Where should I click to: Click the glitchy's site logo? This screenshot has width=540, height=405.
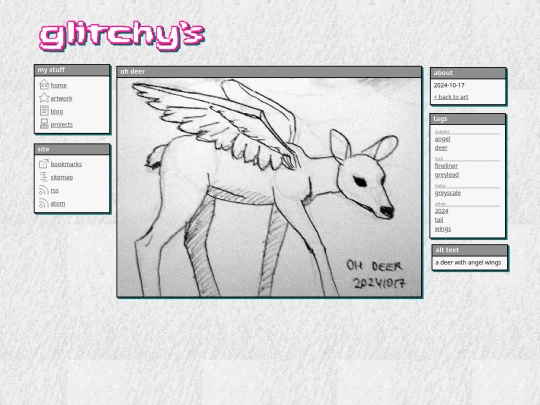pos(122,36)
